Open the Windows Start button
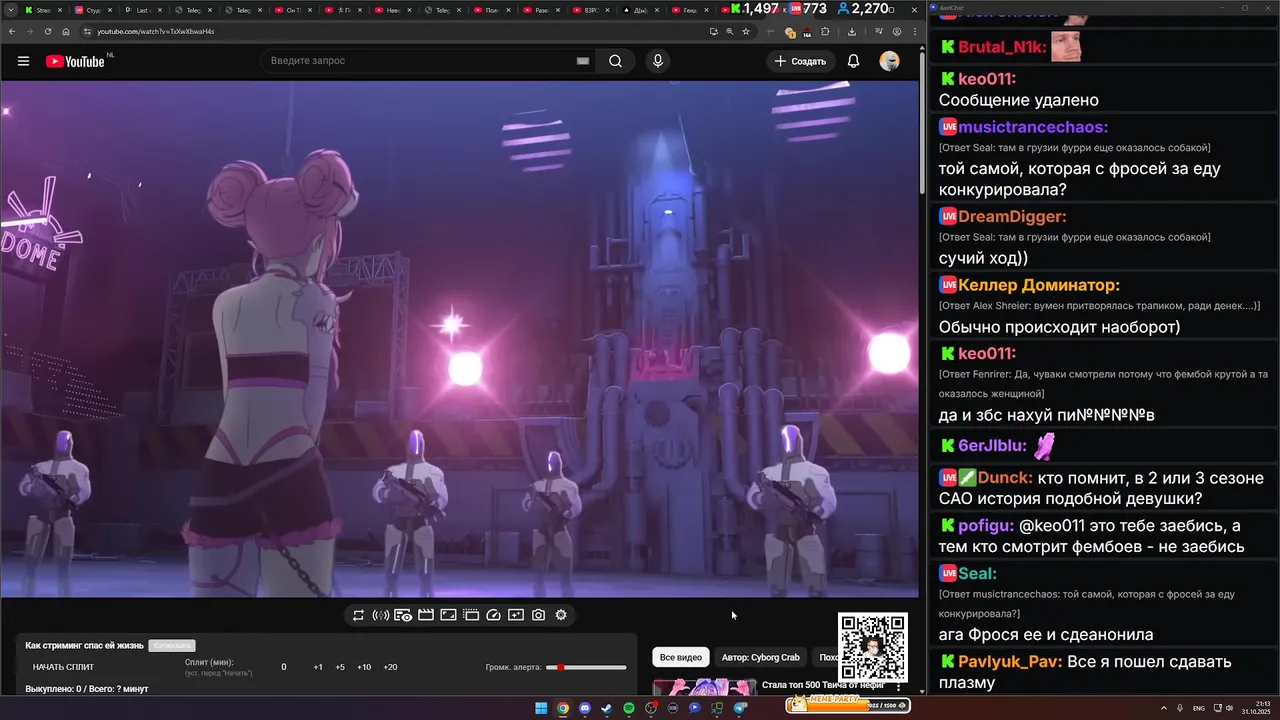 (x=541, y=708)
